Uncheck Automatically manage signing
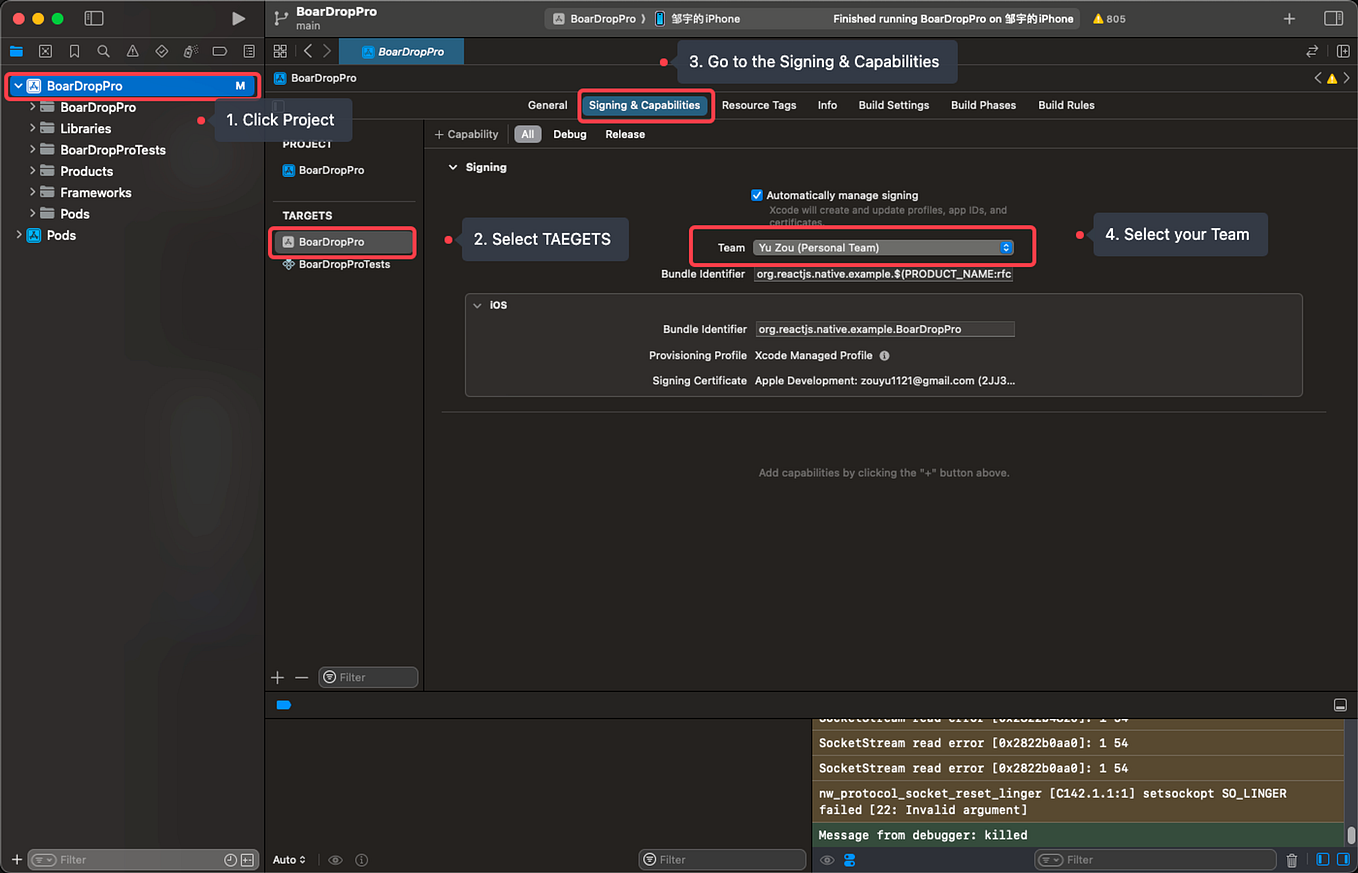The width and height of the screenshot is (1358, 873). point(757,195)
